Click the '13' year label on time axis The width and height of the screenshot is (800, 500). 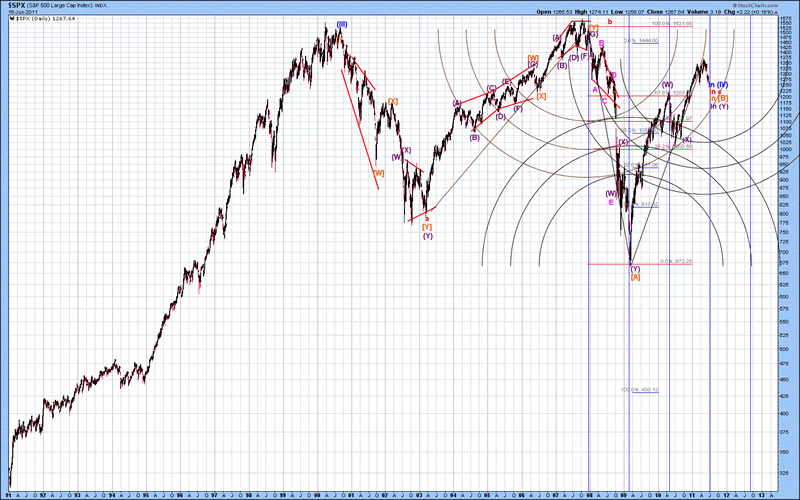point(762,494)
